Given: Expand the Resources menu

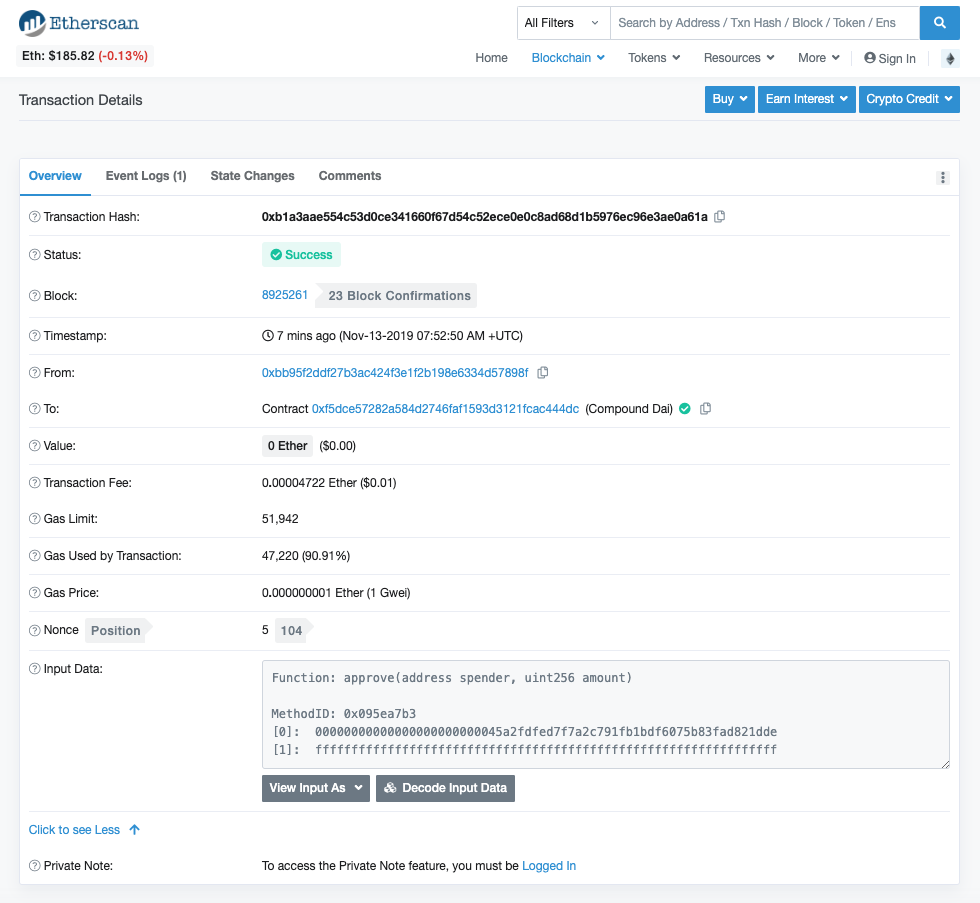Looking at the screenshot, I should coord(739,58).
